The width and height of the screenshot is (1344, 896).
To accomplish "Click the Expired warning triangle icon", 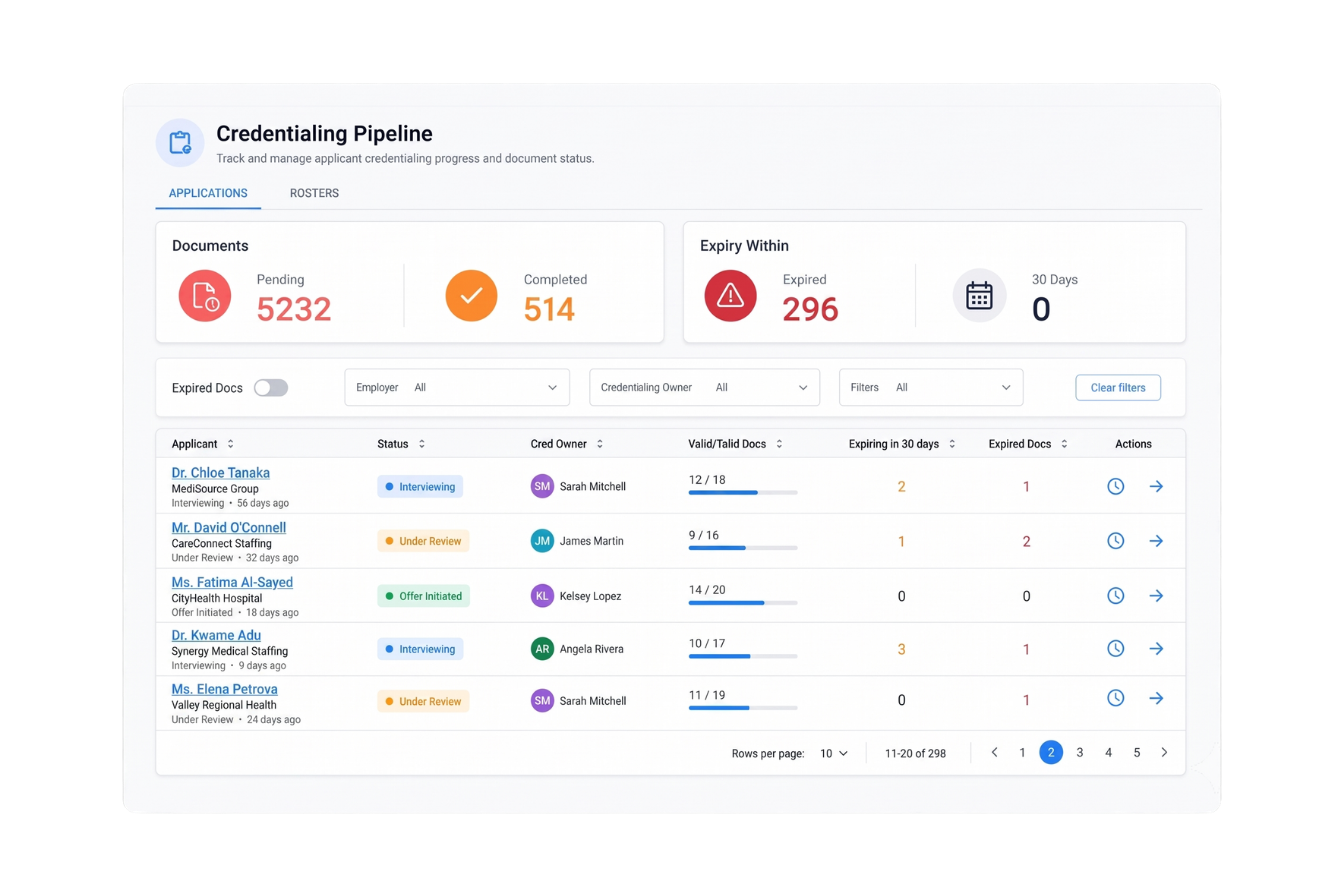I will point(731,296).
